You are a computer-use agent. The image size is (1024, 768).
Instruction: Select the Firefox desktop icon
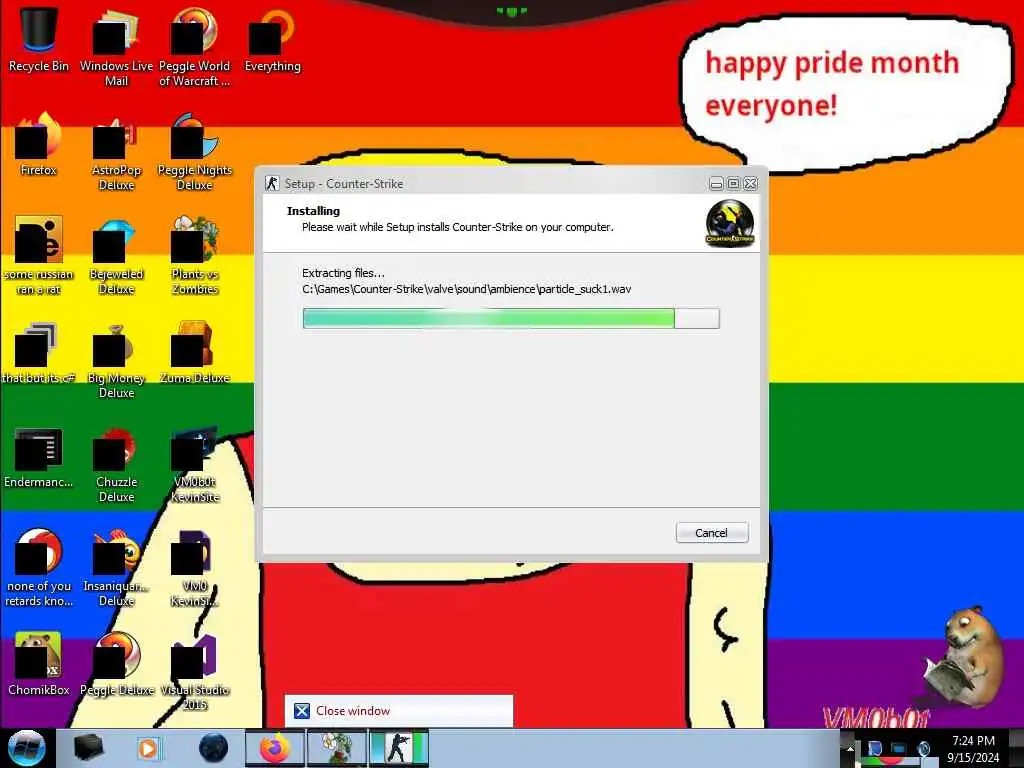click(x=39, y=145)
